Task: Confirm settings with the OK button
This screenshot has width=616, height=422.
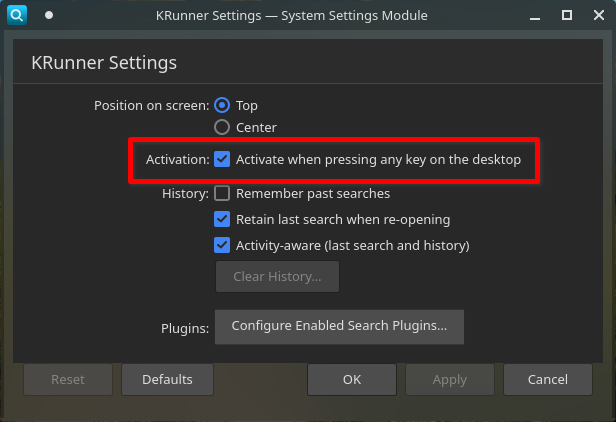Action: tap(351, 379)
